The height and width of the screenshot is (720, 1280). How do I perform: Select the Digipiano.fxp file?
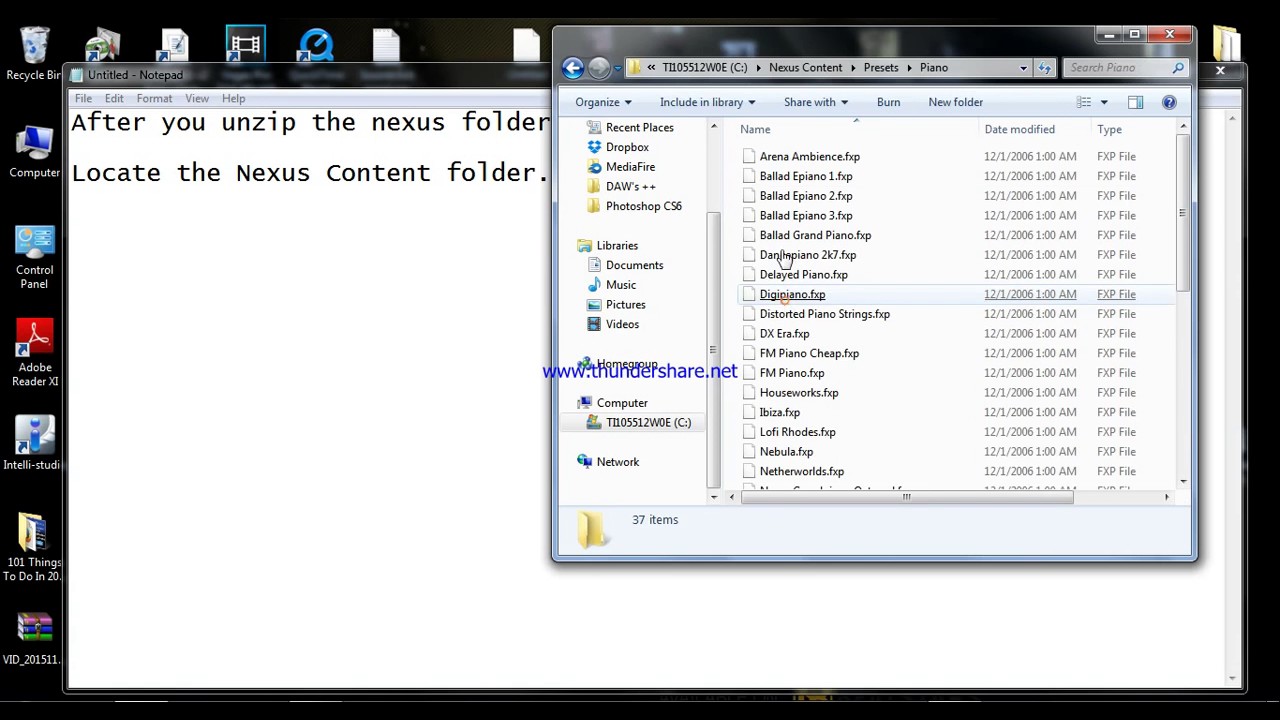pos(792,294)
